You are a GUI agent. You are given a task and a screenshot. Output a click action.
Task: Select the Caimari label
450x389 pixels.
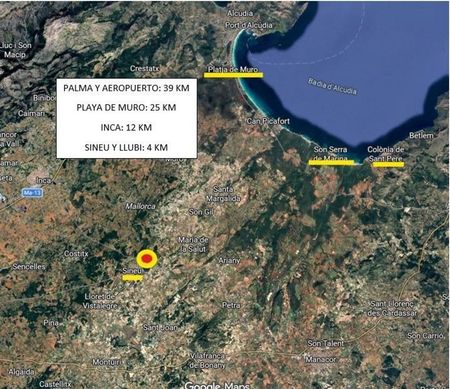31,113
